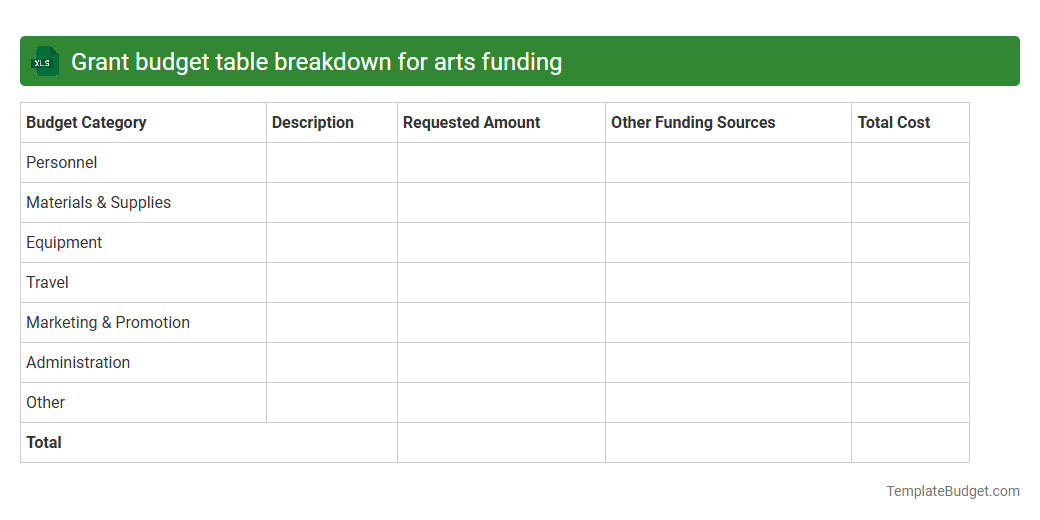Click the Total row Requested Amount cell
Screen dimensions: 1040x520
[x=501, y=442]
